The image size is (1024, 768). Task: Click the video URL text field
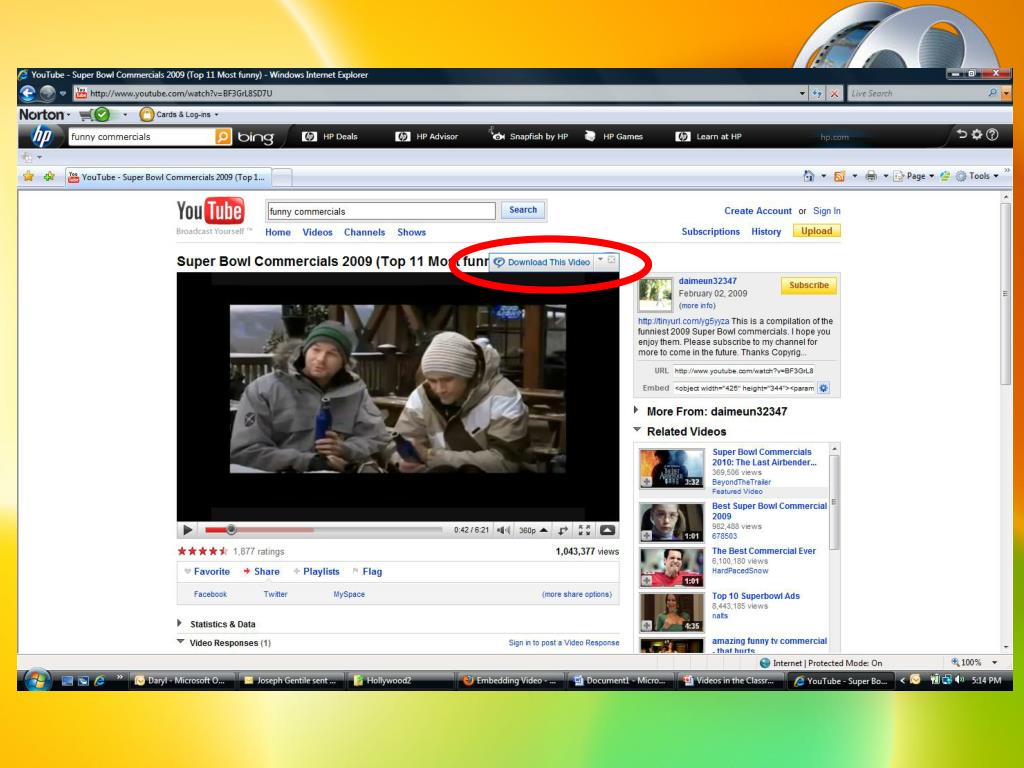tap(744, 370)
